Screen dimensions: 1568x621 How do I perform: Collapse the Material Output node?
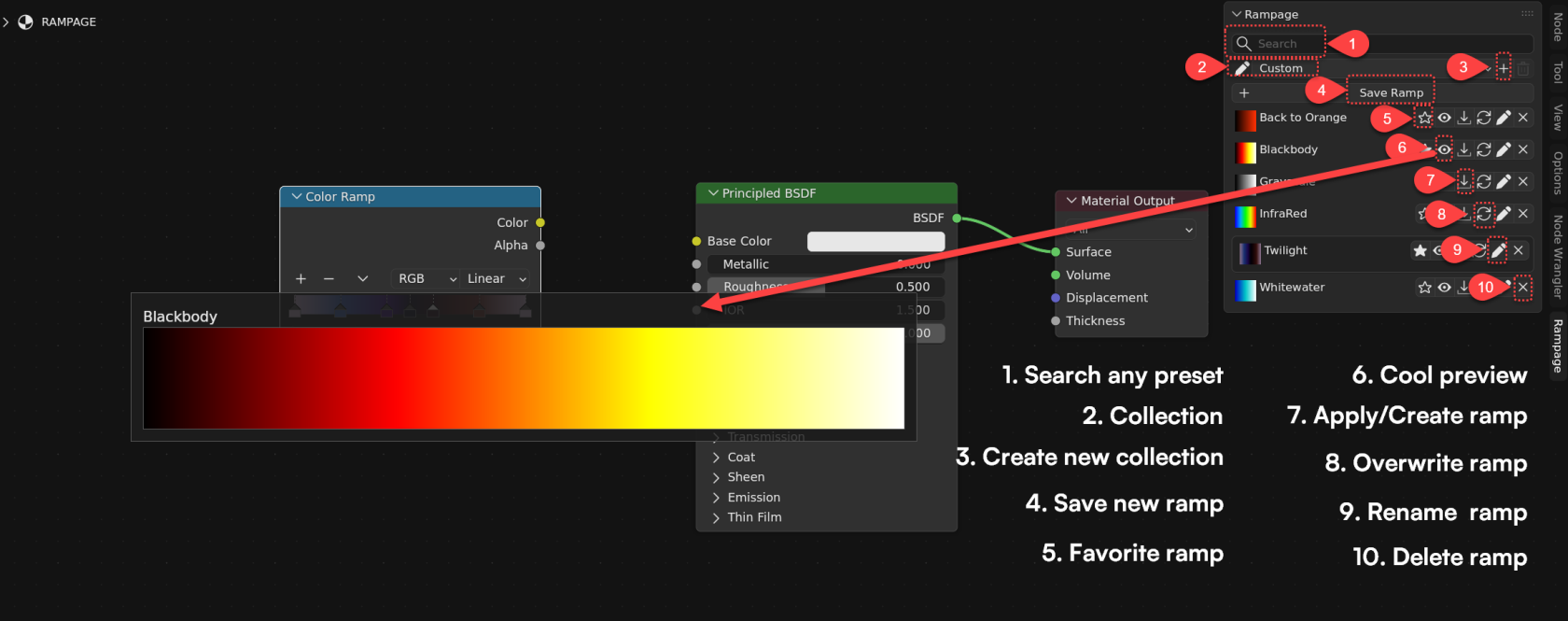pos(1071,201)
